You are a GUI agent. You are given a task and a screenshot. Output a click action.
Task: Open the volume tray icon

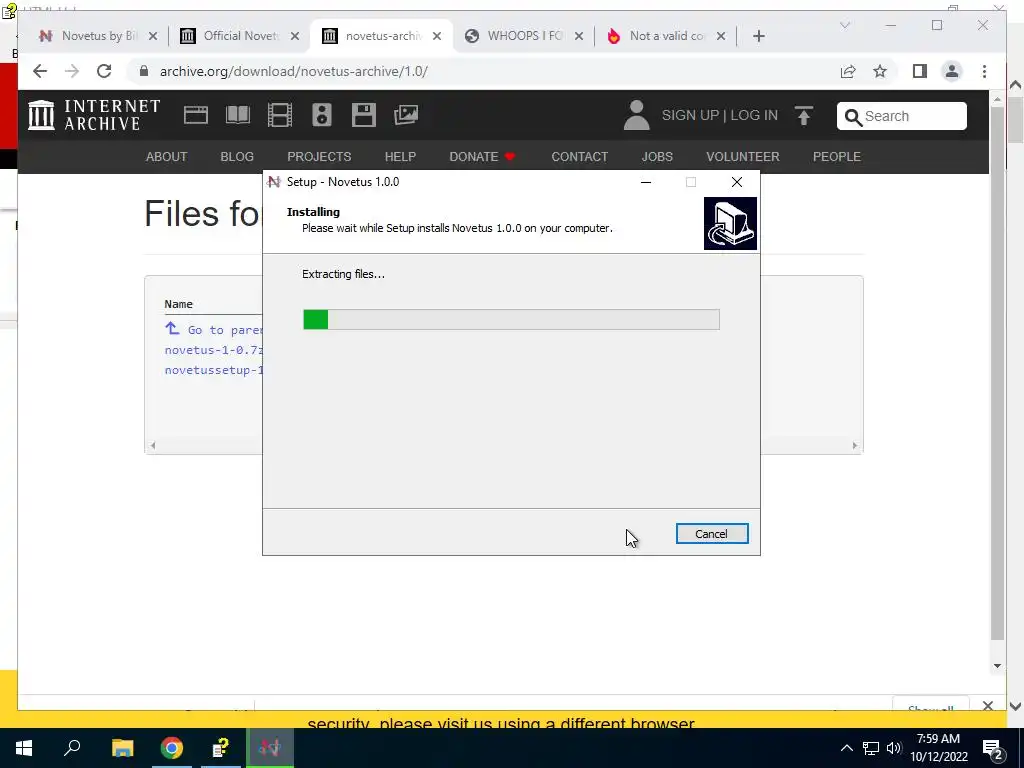[894, 748]
